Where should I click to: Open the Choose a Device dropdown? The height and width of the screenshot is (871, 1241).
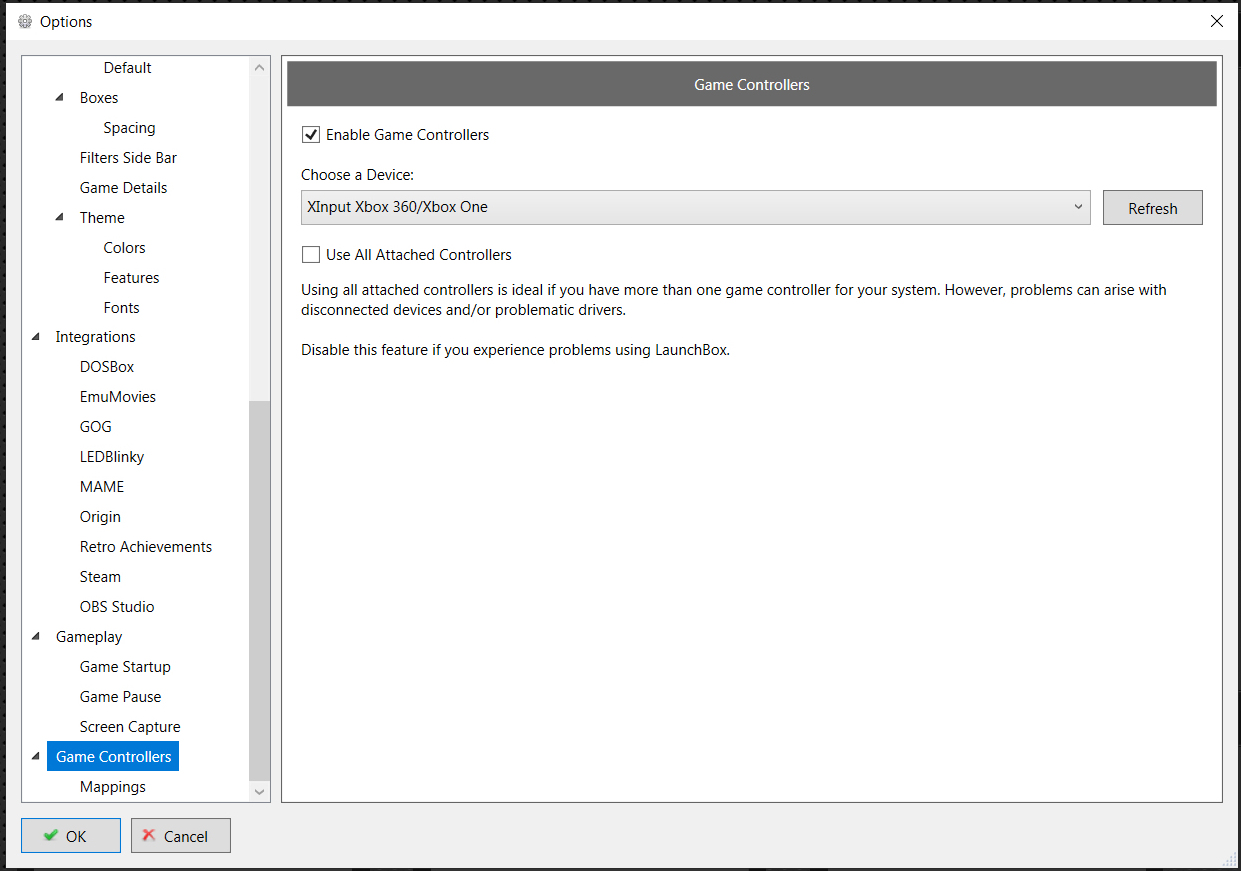click(696, 207)
